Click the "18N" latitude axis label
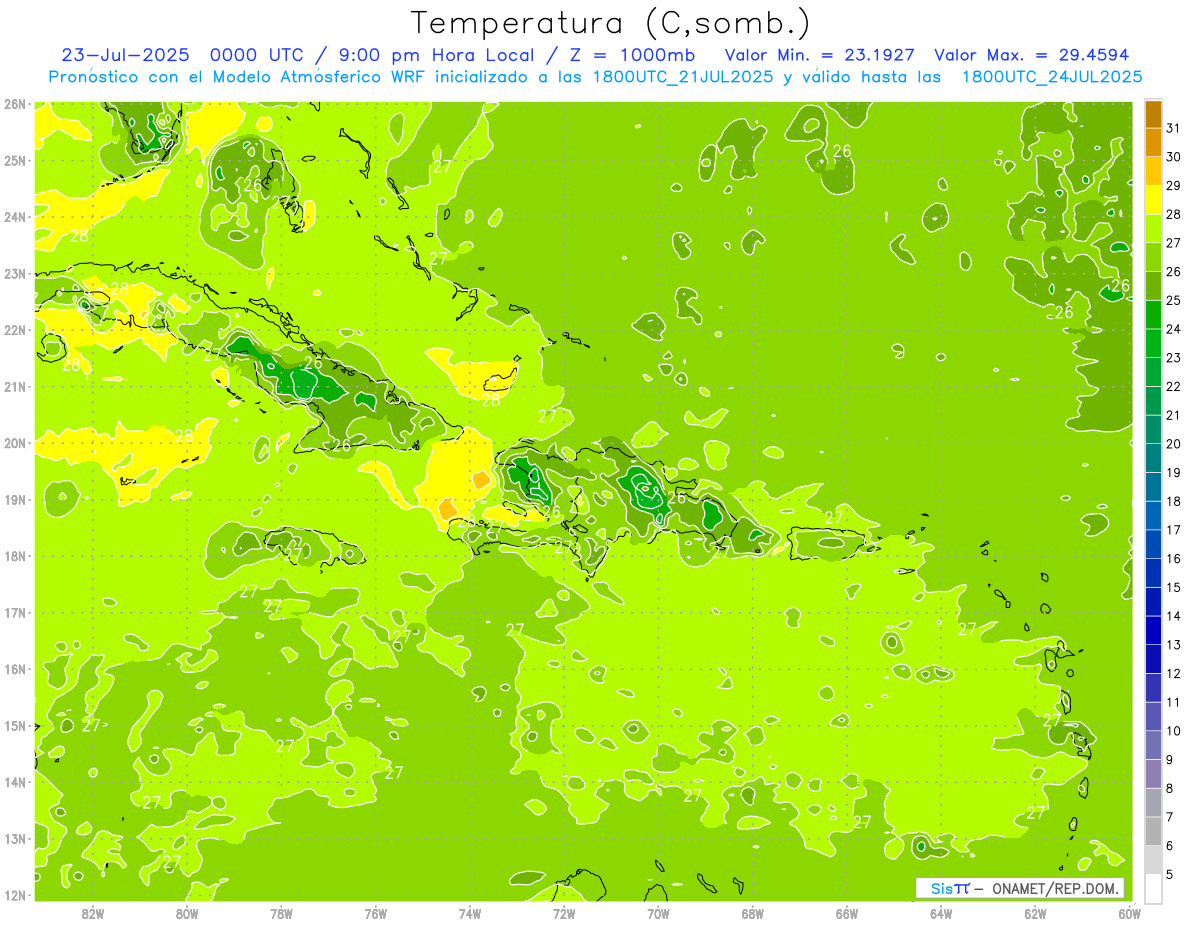Viewport: 1200px width, 927px height. tap(15, 556)
